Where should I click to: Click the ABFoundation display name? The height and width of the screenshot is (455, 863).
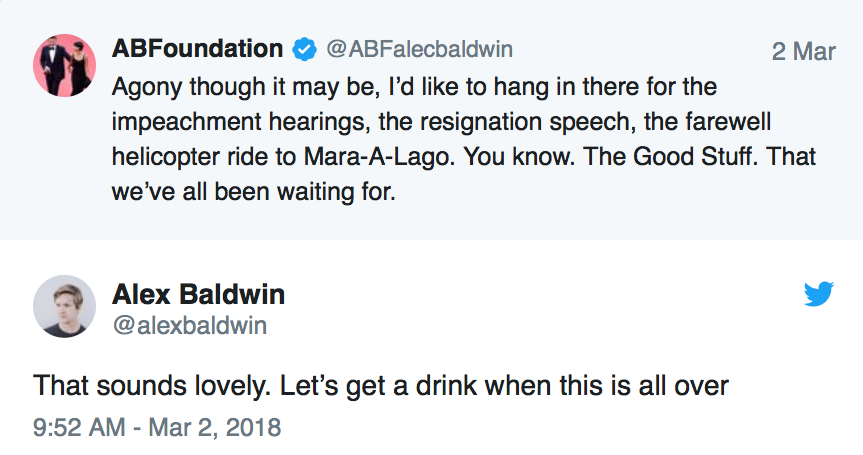pyautogui.click(x=197, y=49)
